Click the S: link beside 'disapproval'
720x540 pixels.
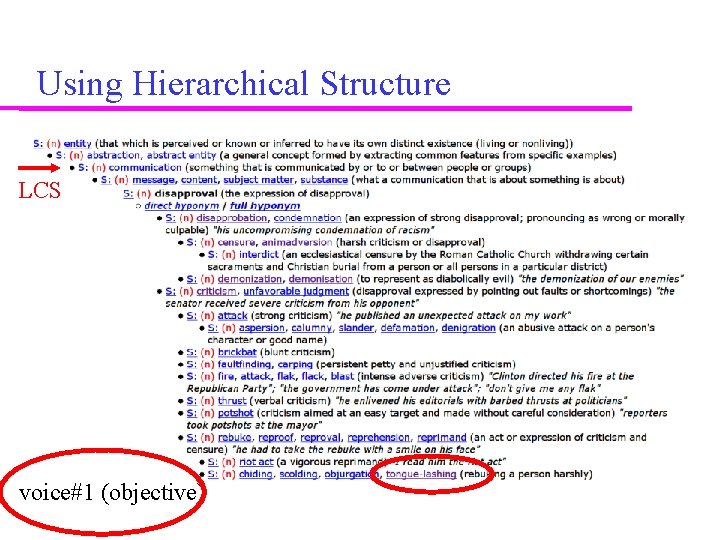[128, 193]
